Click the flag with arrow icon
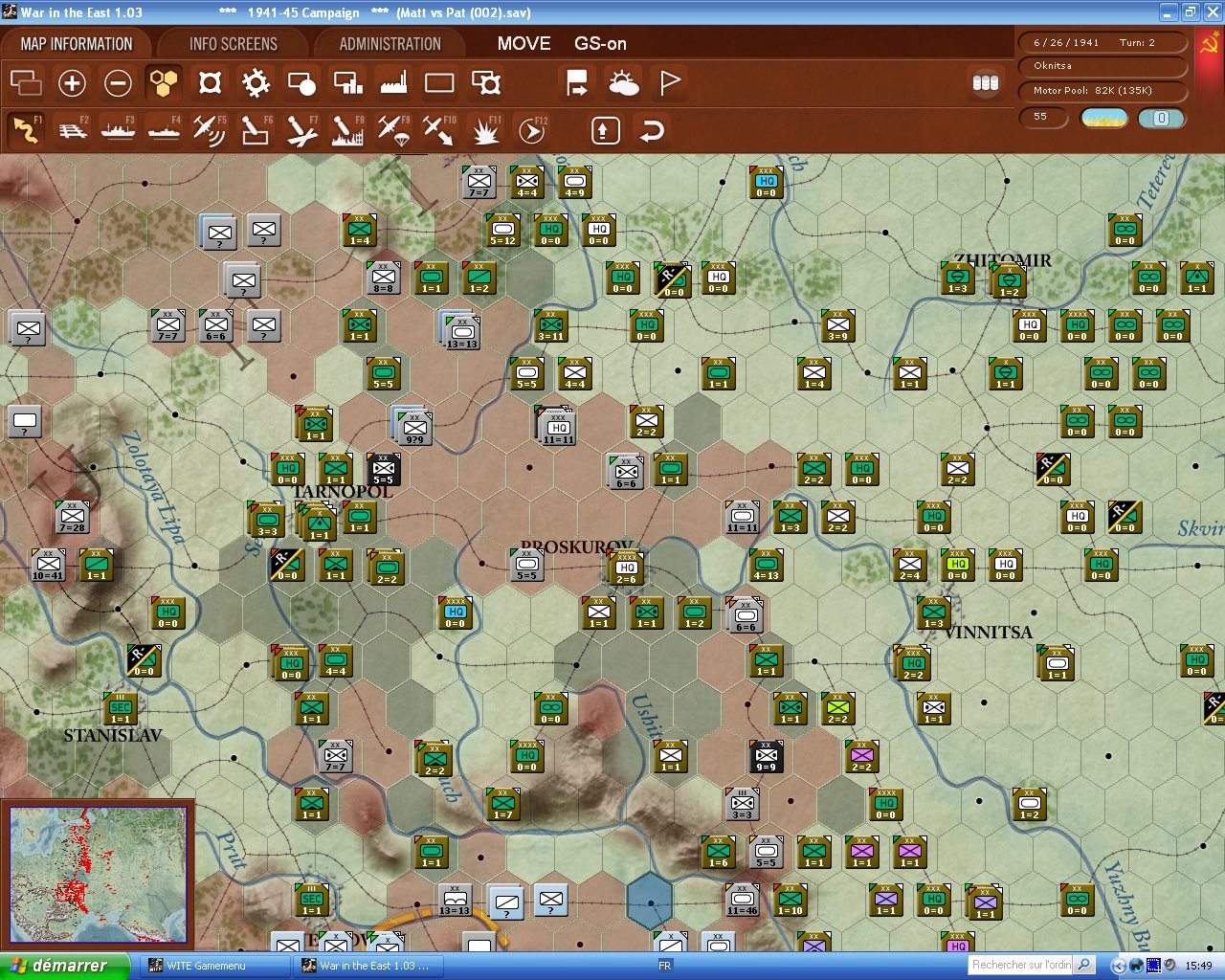The width and height of the screenshot is (1225, 980). (577, 83)
